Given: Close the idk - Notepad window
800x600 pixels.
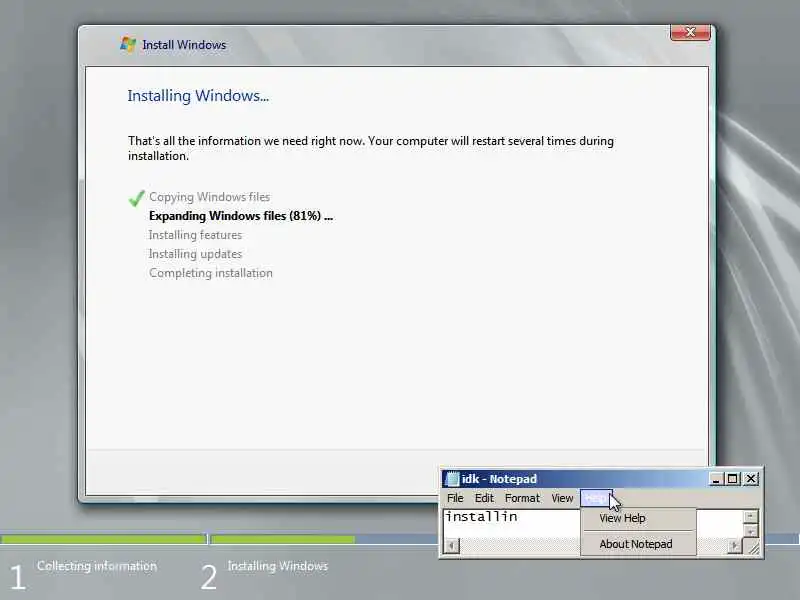Looking at the screenshot, I should click(x=751, y=479).
